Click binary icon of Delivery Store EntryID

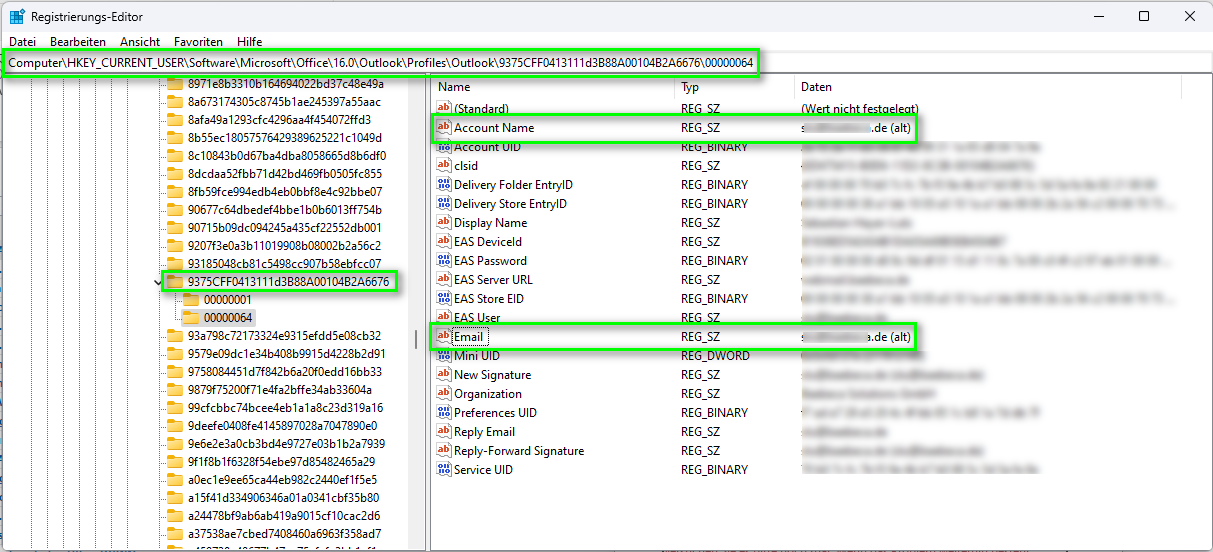pos(444,204)
